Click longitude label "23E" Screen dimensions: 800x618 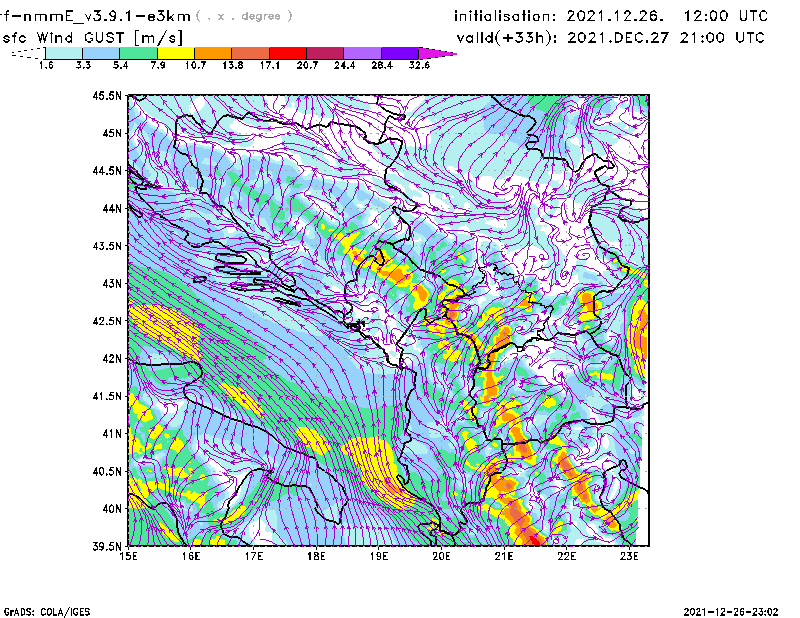[x=630, y=556]
